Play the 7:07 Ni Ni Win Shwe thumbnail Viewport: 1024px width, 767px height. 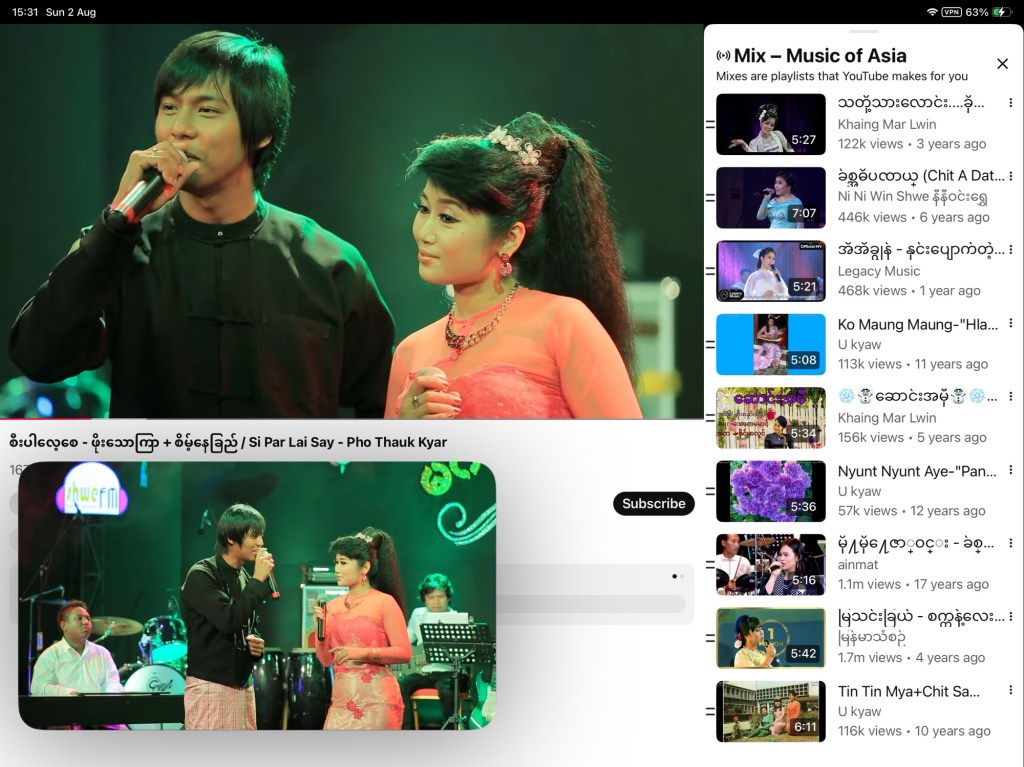pos(771,197)
